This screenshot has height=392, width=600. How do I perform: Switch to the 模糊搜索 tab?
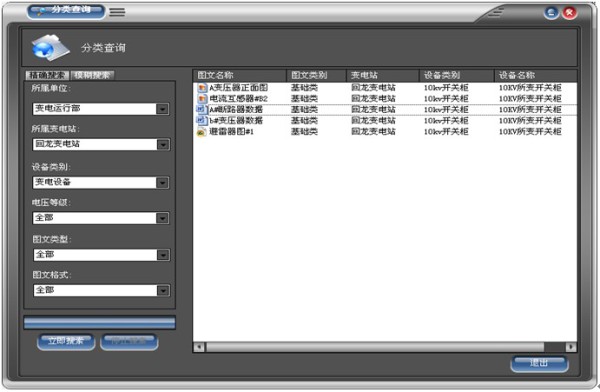[92, 75]
